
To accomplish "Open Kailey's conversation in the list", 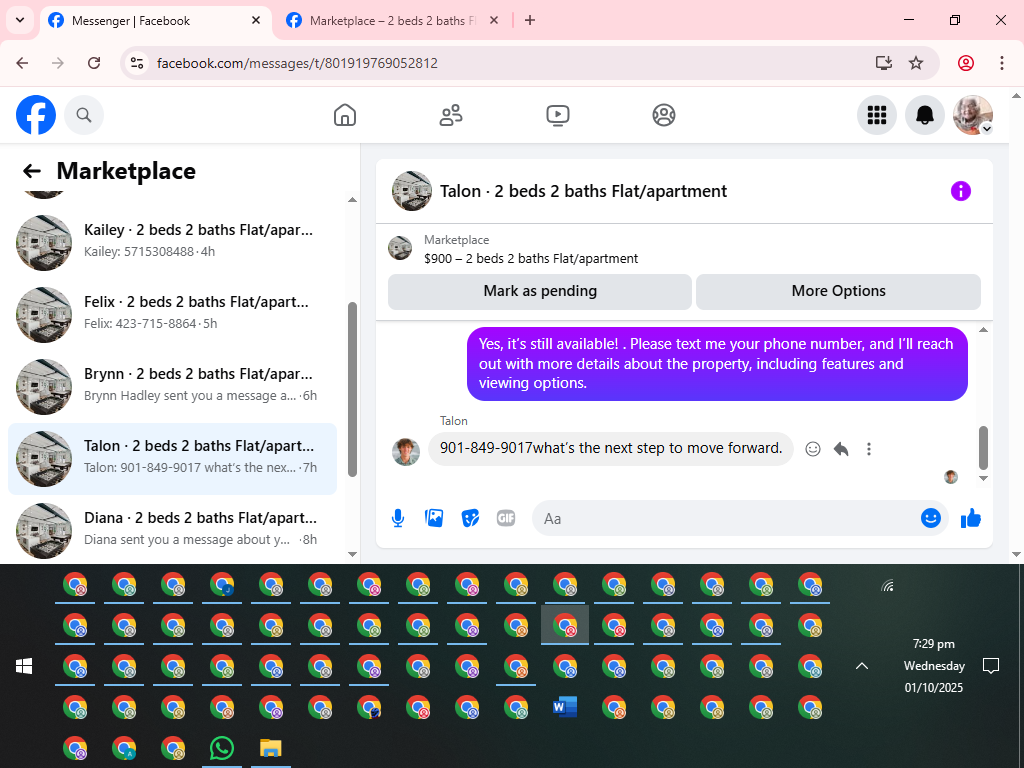I will 172,242.
